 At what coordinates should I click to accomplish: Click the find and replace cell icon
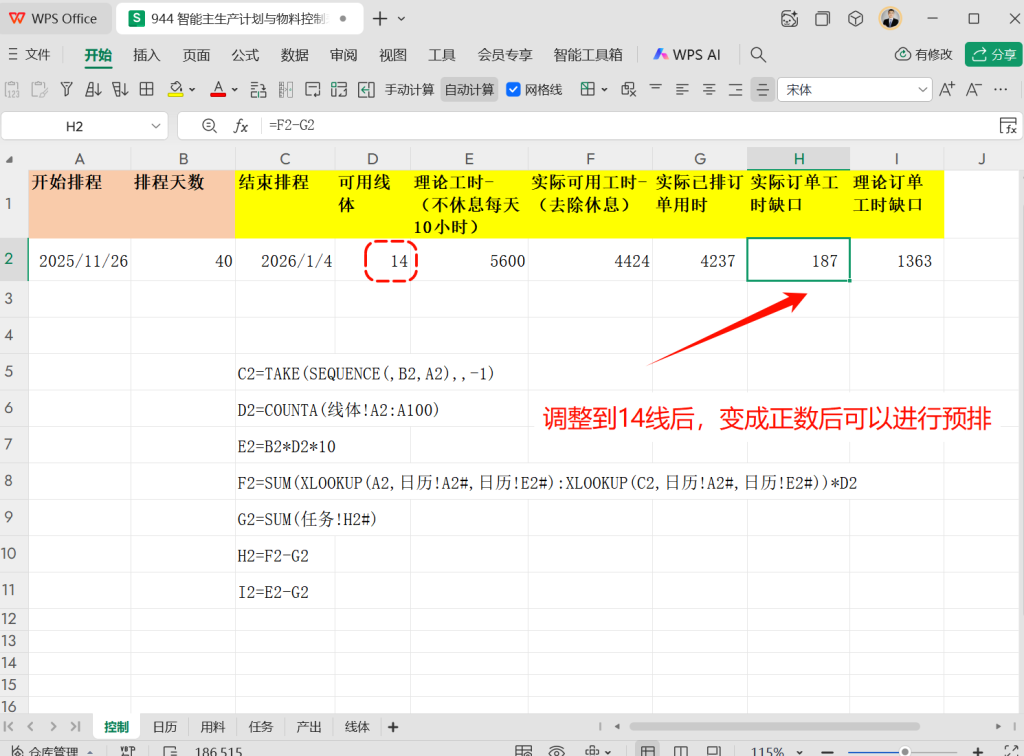click(629, 89)
